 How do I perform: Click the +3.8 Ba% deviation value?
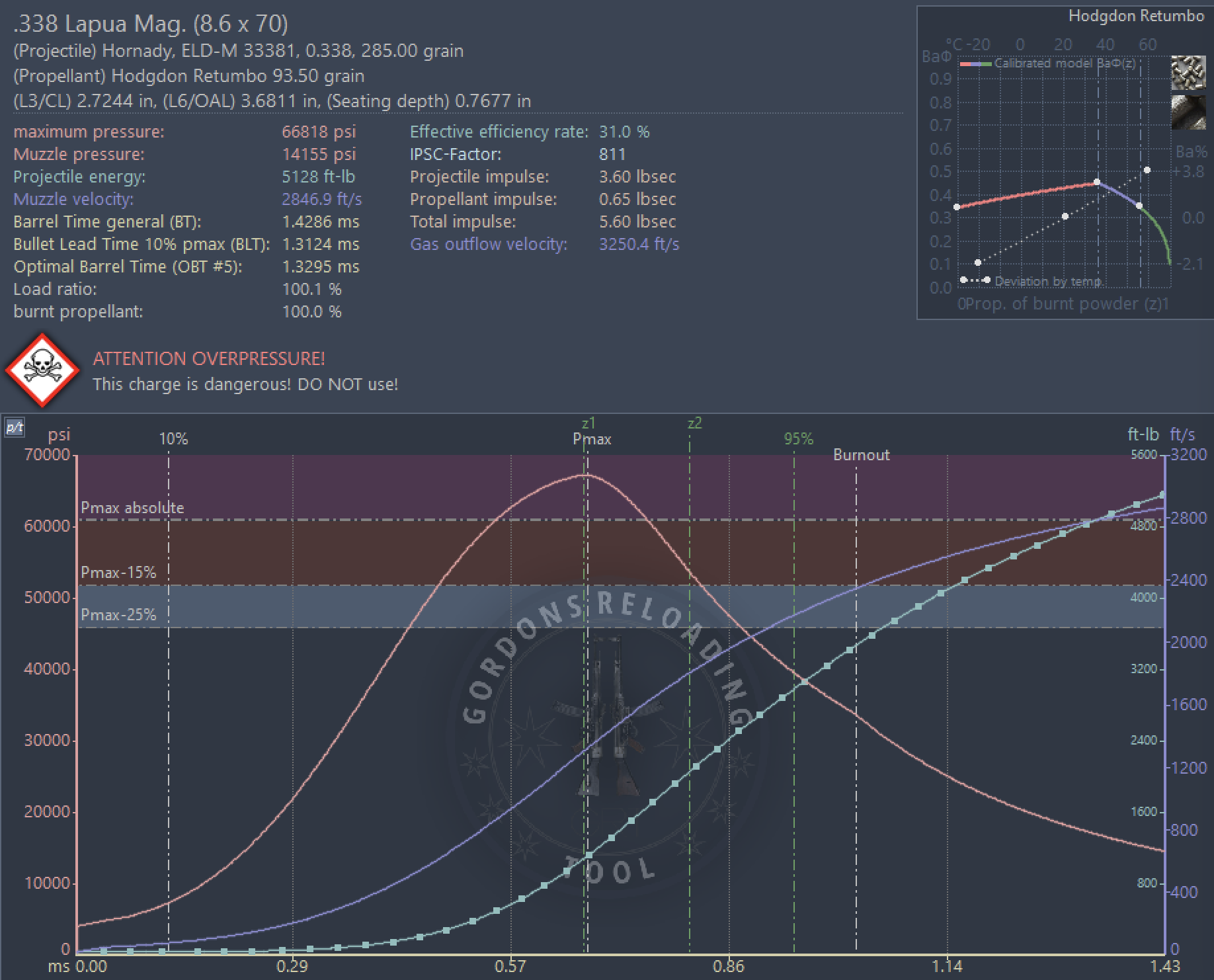coord(1188,172)
